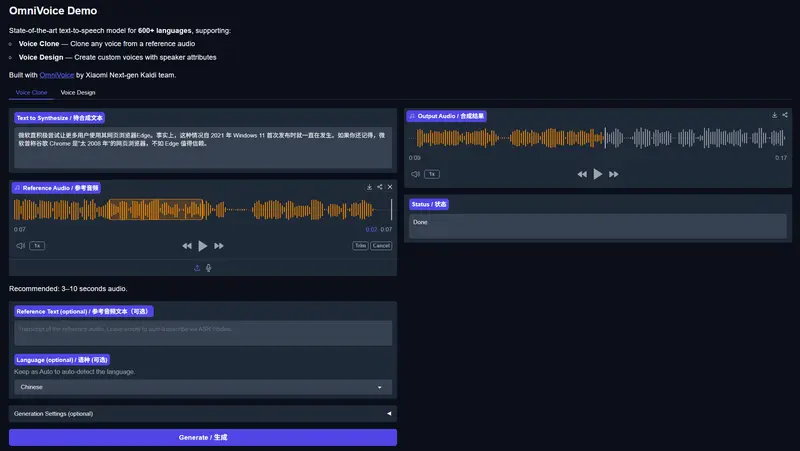
Task: Adjust volume of output audio
Action: pyautogui.click(x=415, y=174)
